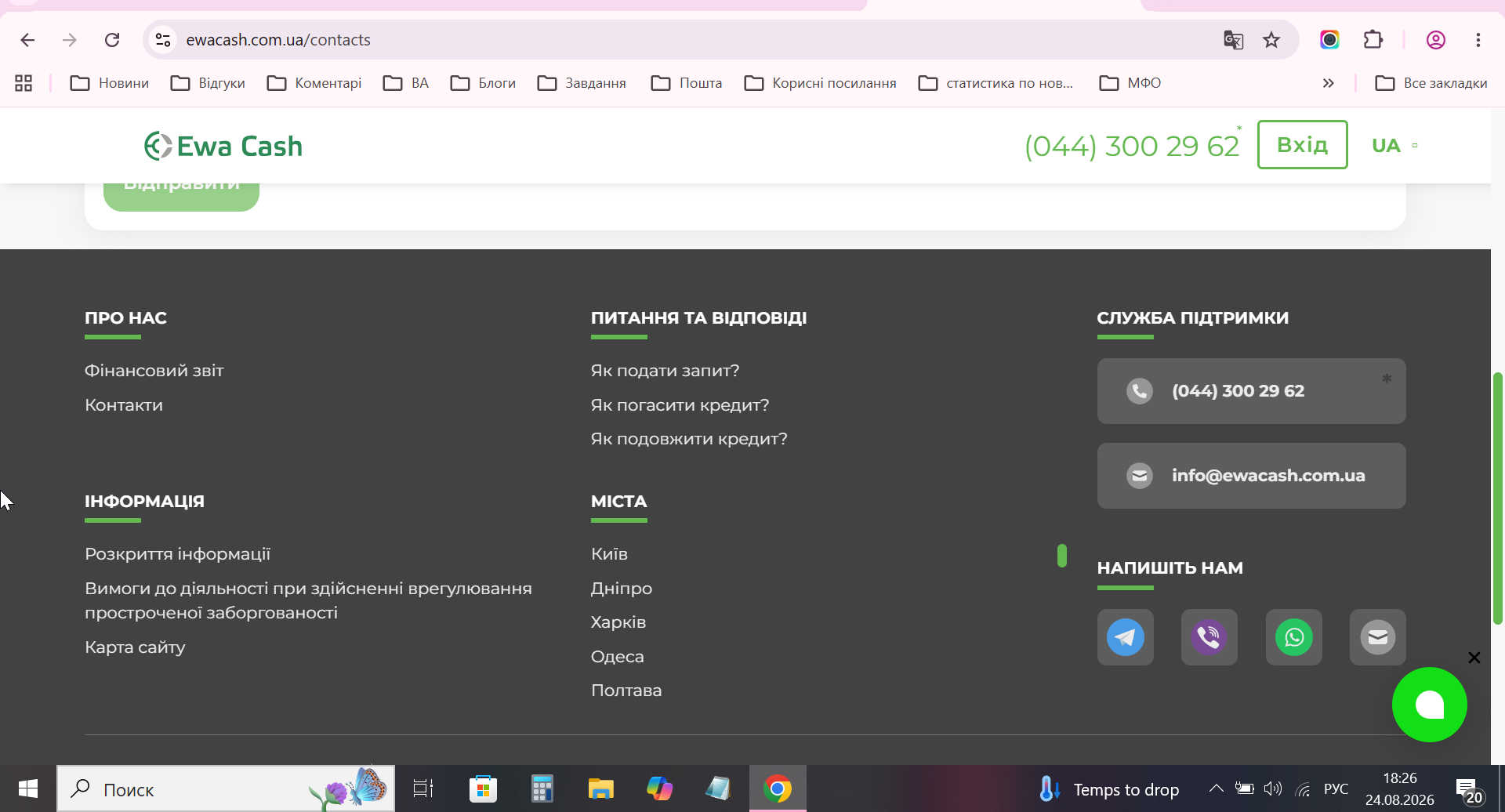Image resolution: width=1505 pixels, height=812 pixels.
Task: Open Як подати запит? link
Action: click(x=665, y=371)
